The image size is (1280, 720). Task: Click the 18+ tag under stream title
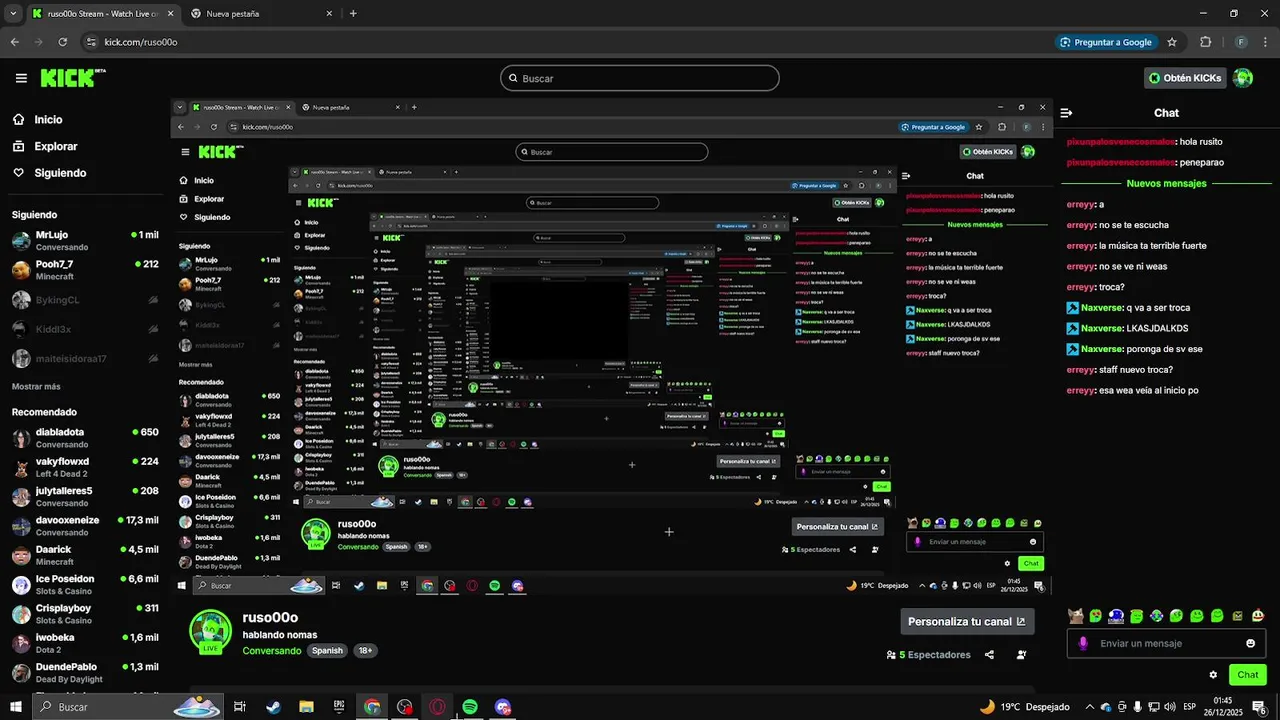pyautogui.click(x=365, y=651)
